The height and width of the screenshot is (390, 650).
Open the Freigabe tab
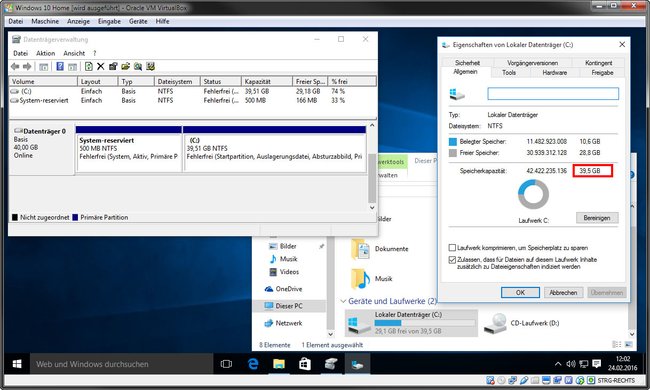(x=602, y=73)
